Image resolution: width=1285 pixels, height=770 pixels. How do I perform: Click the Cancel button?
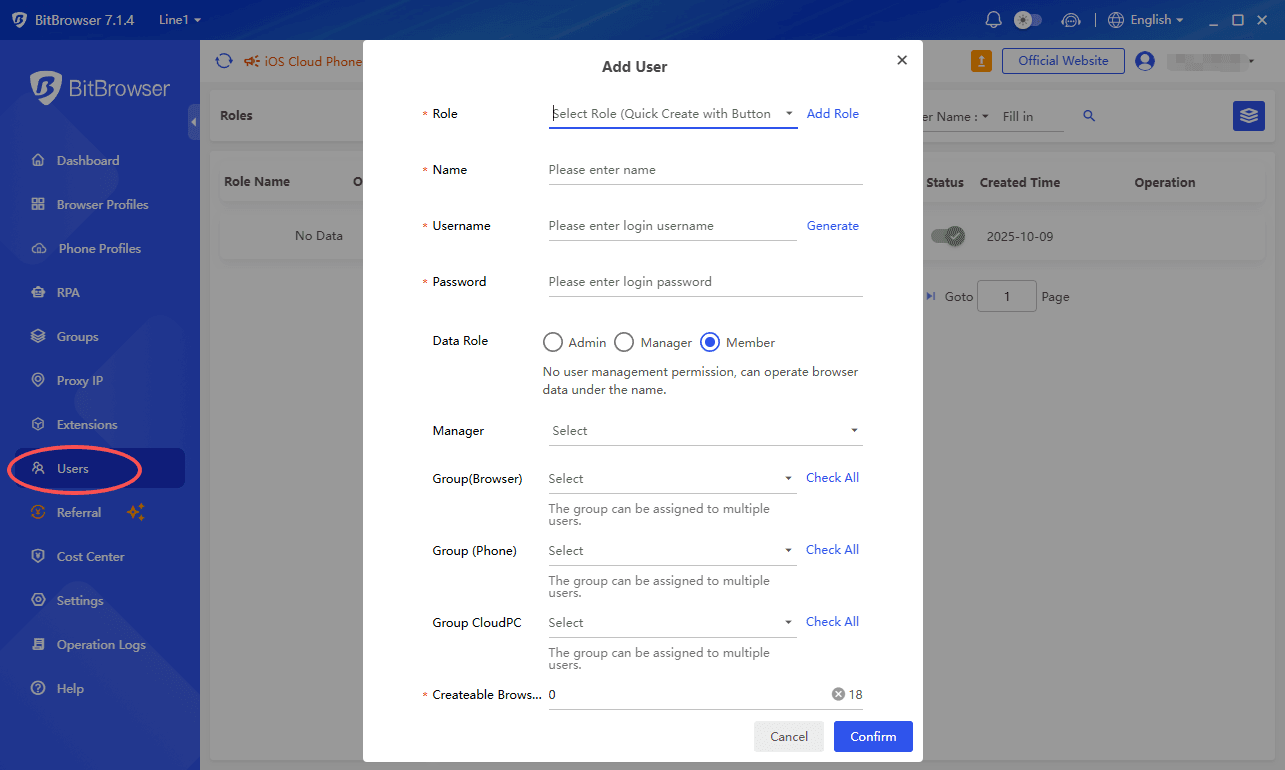[x=789, y=736]
